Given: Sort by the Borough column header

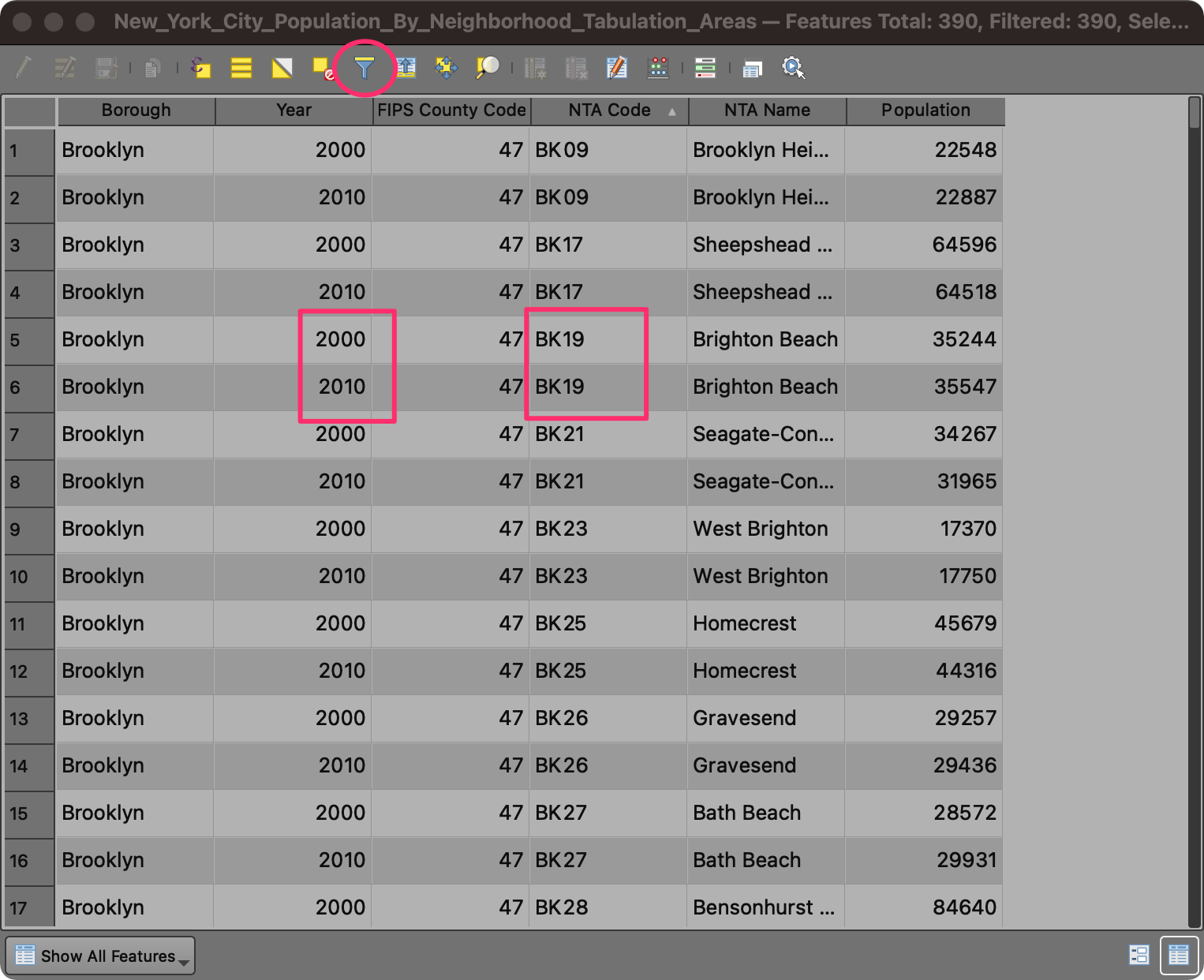Looking at the screenshot, I should pos(136,110).
